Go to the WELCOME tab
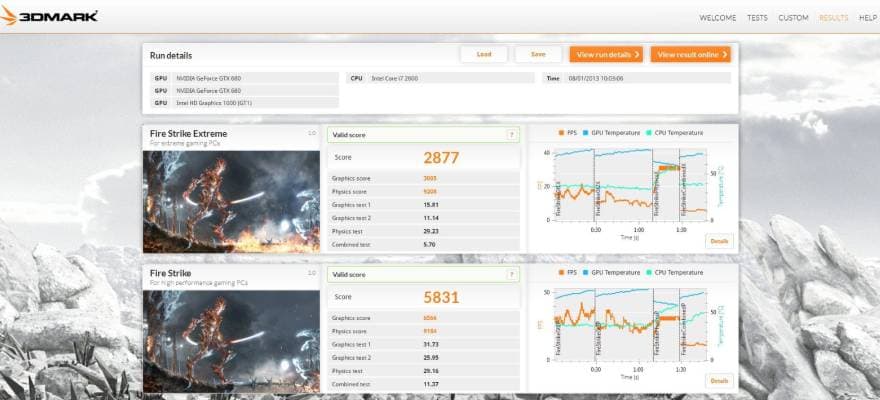The image size is (880, 400). (x=717, y=18)
